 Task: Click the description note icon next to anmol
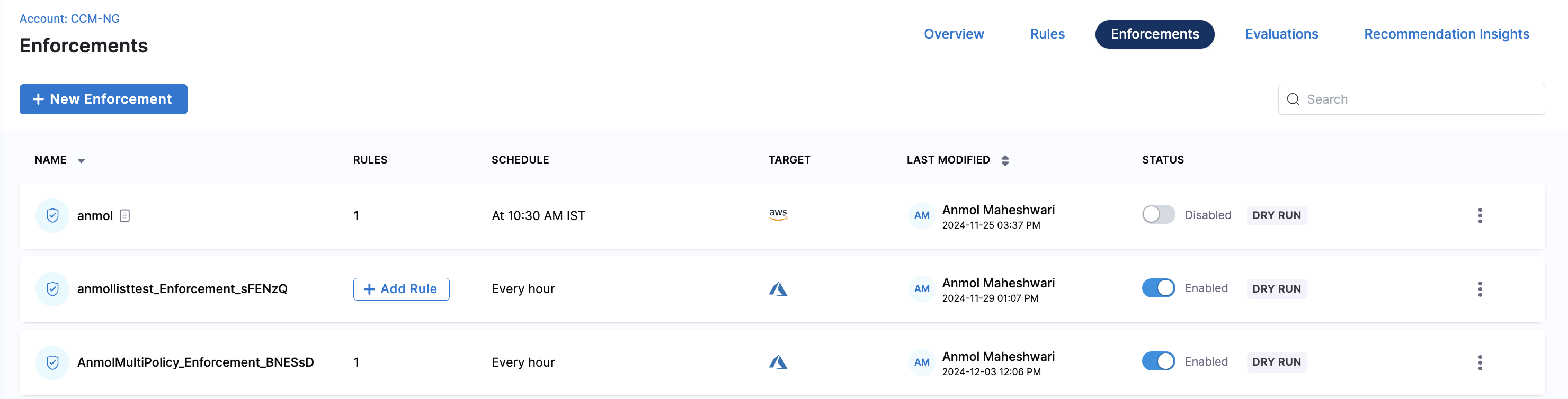point(125,215)
